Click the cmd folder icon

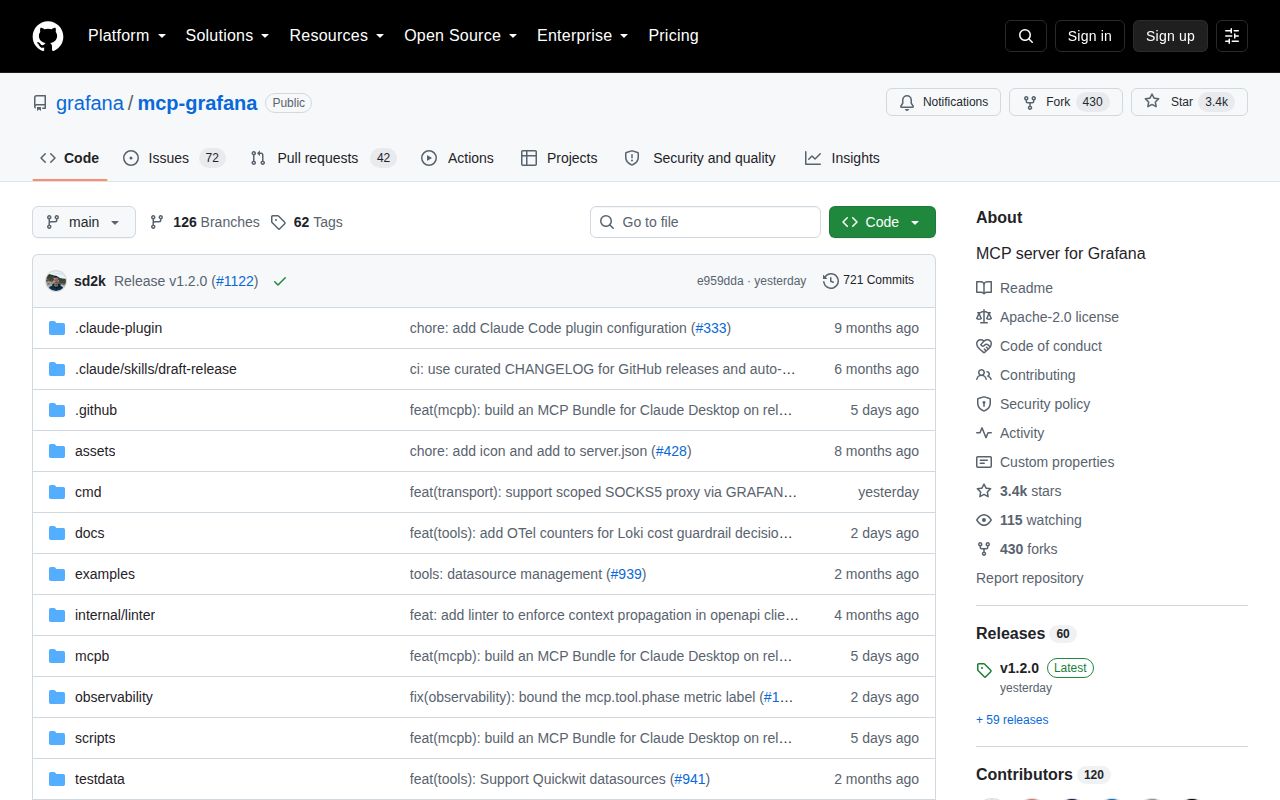point(57,492)
